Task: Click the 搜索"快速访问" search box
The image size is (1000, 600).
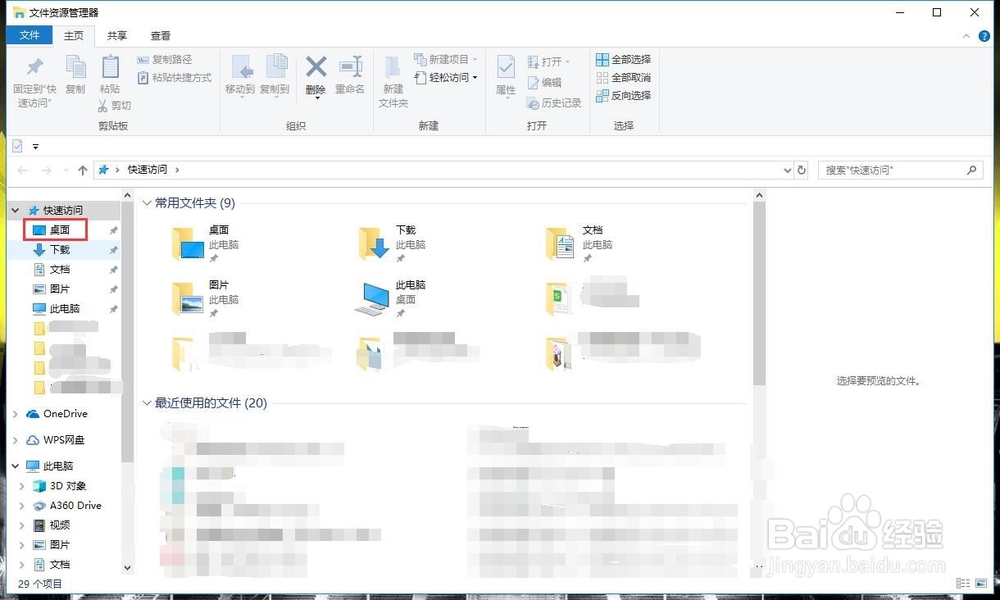Action: coord(899,170)
